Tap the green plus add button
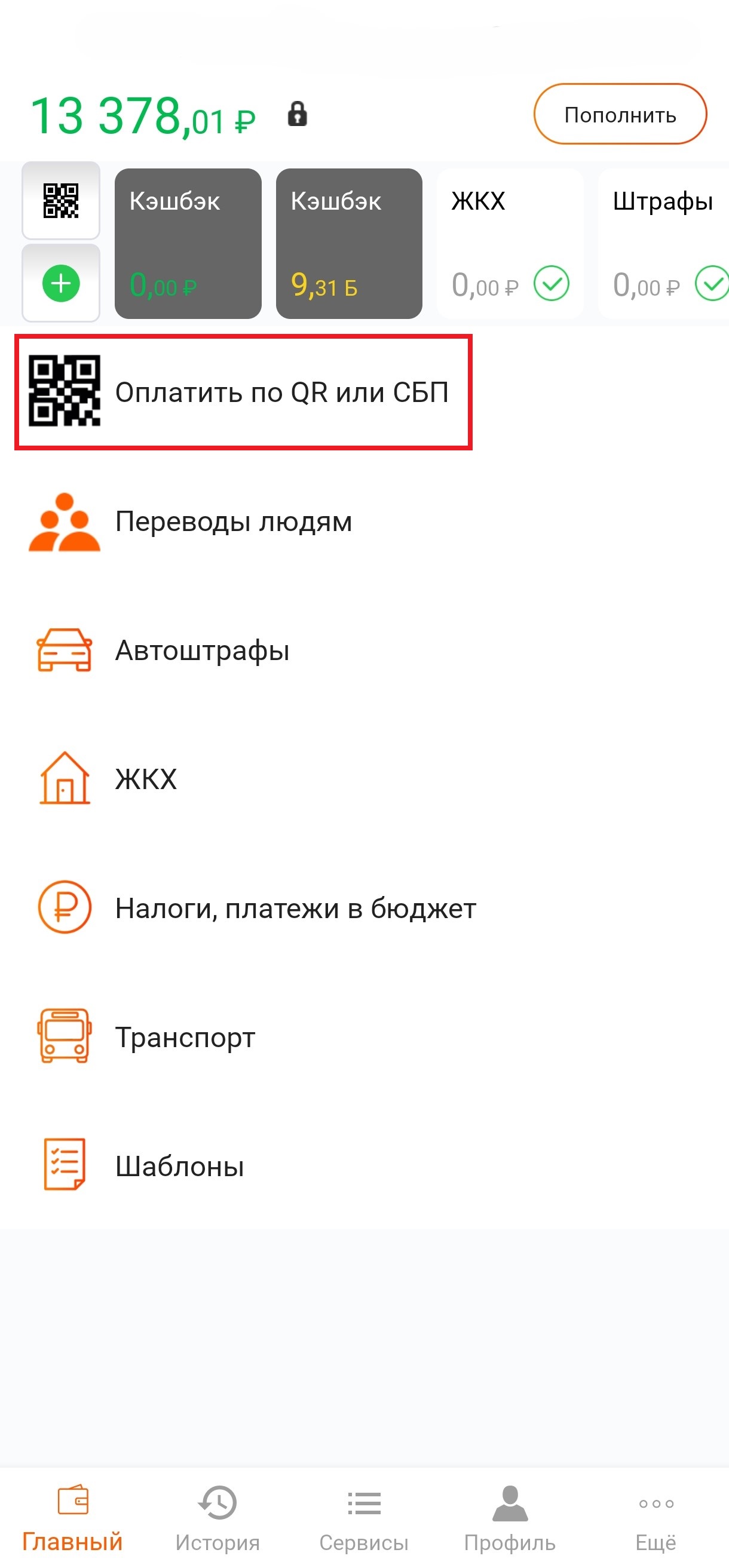The image size is (729, 1568). click(x=61, y=283)
